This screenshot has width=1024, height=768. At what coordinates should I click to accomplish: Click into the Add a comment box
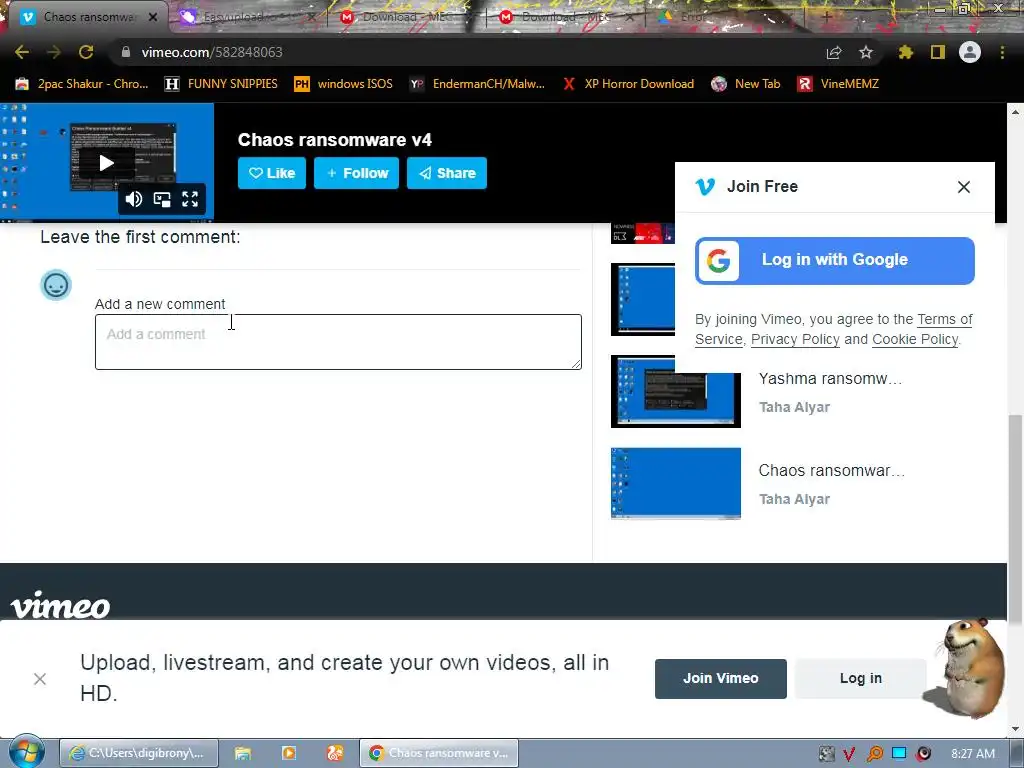[338, 342]
